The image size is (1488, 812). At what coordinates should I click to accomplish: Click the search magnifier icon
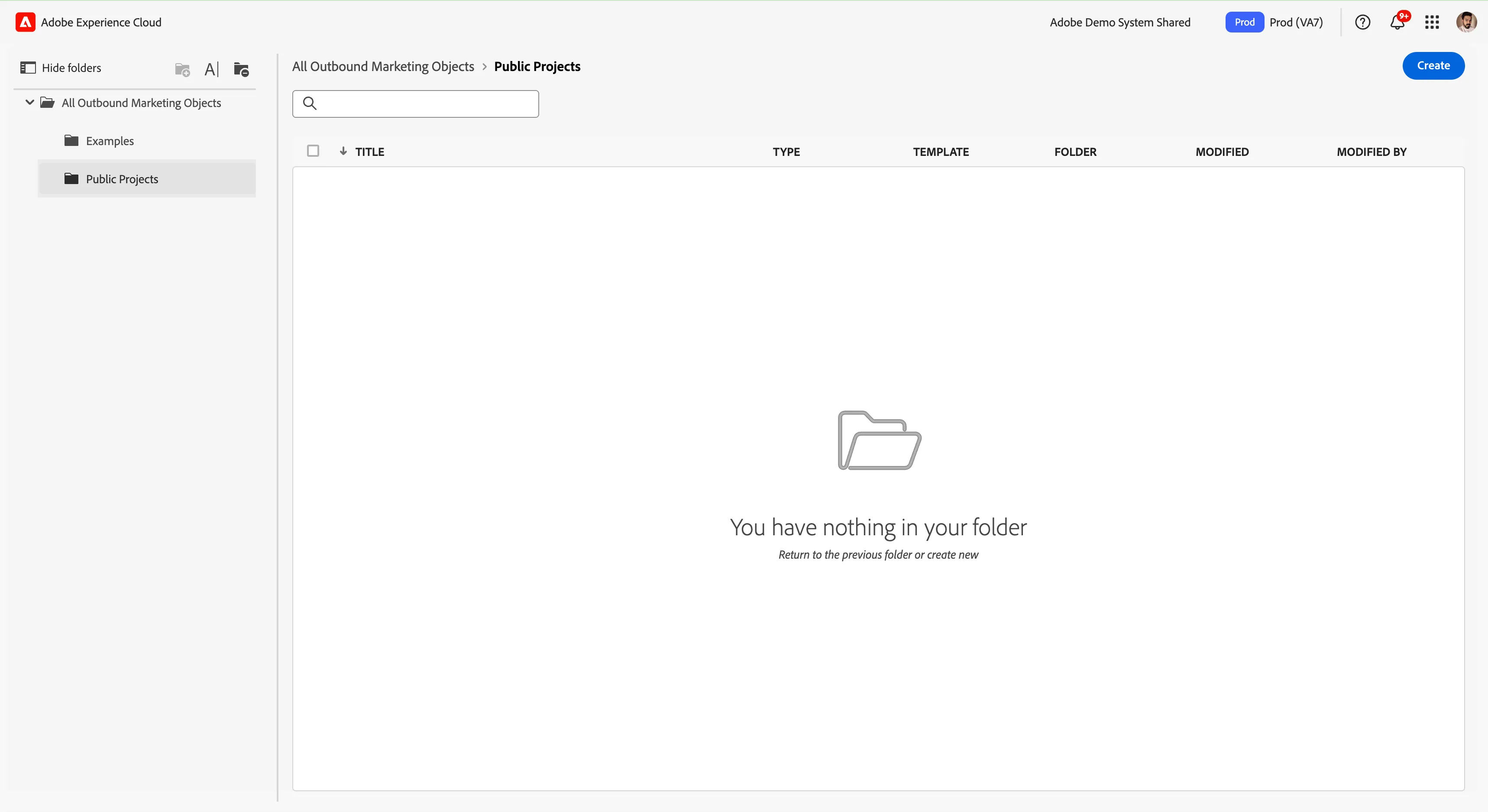[310, 104]
